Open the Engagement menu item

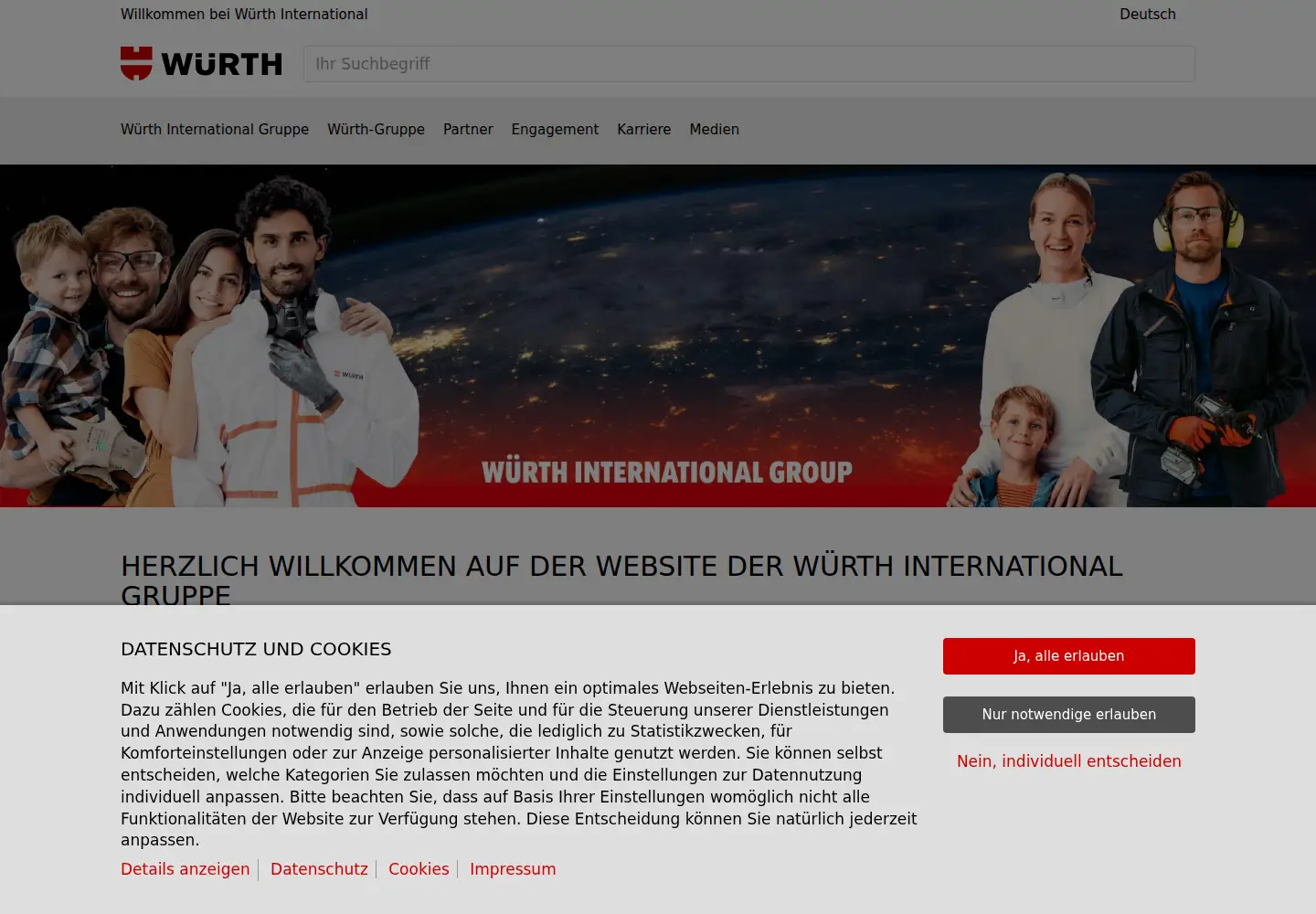coord(555,130)
